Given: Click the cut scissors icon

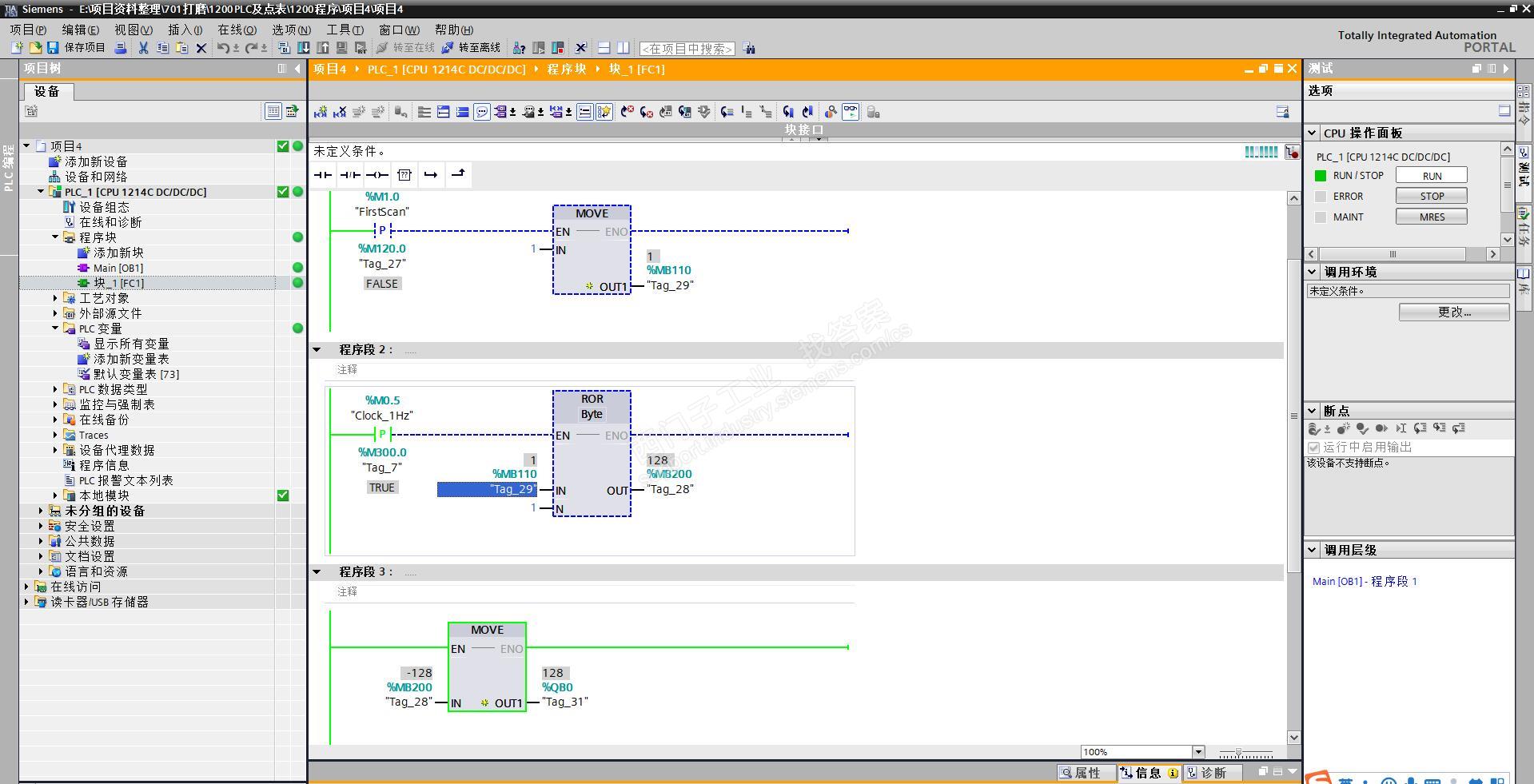Looking at the screenshot, I should coord(143,48).
